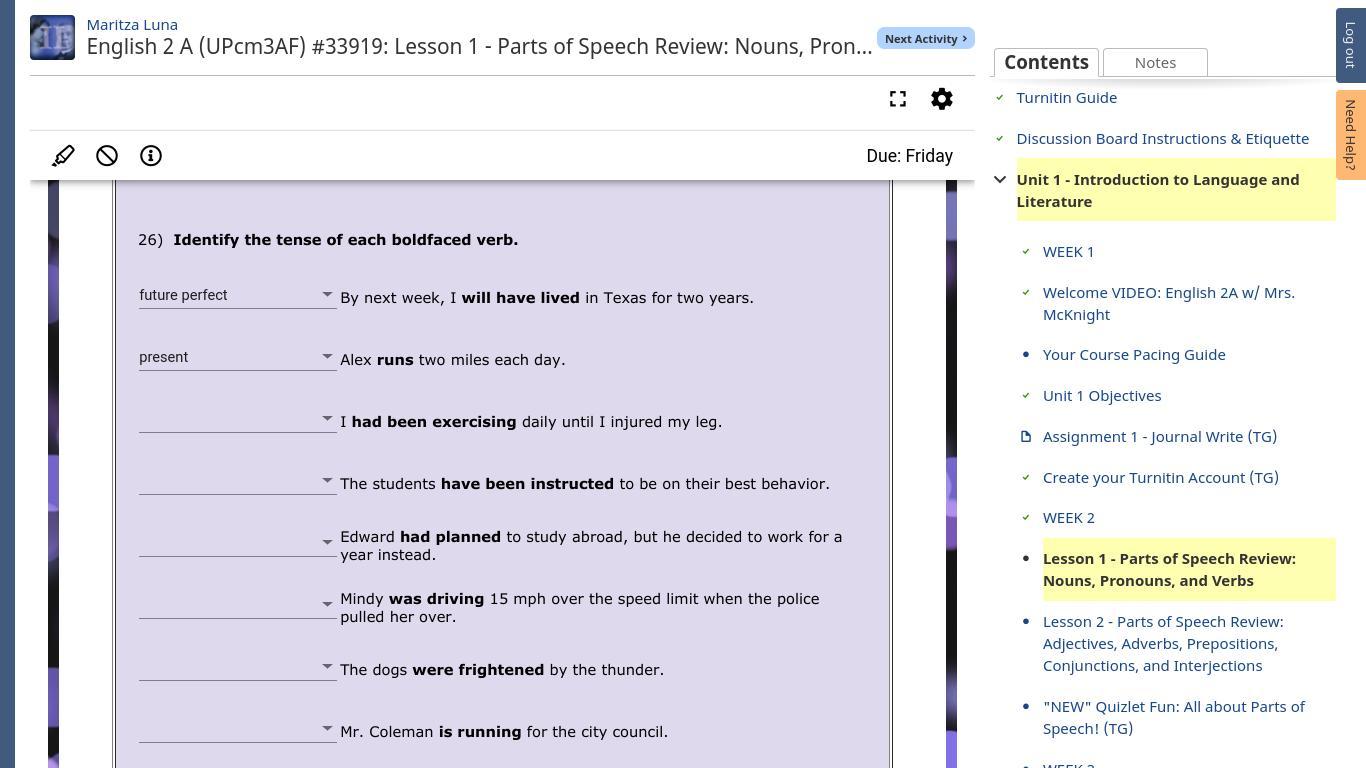Enter fullscreen mode with the expand icon
This screenshot has height=768, width=1366.
(x=898, y=99)
